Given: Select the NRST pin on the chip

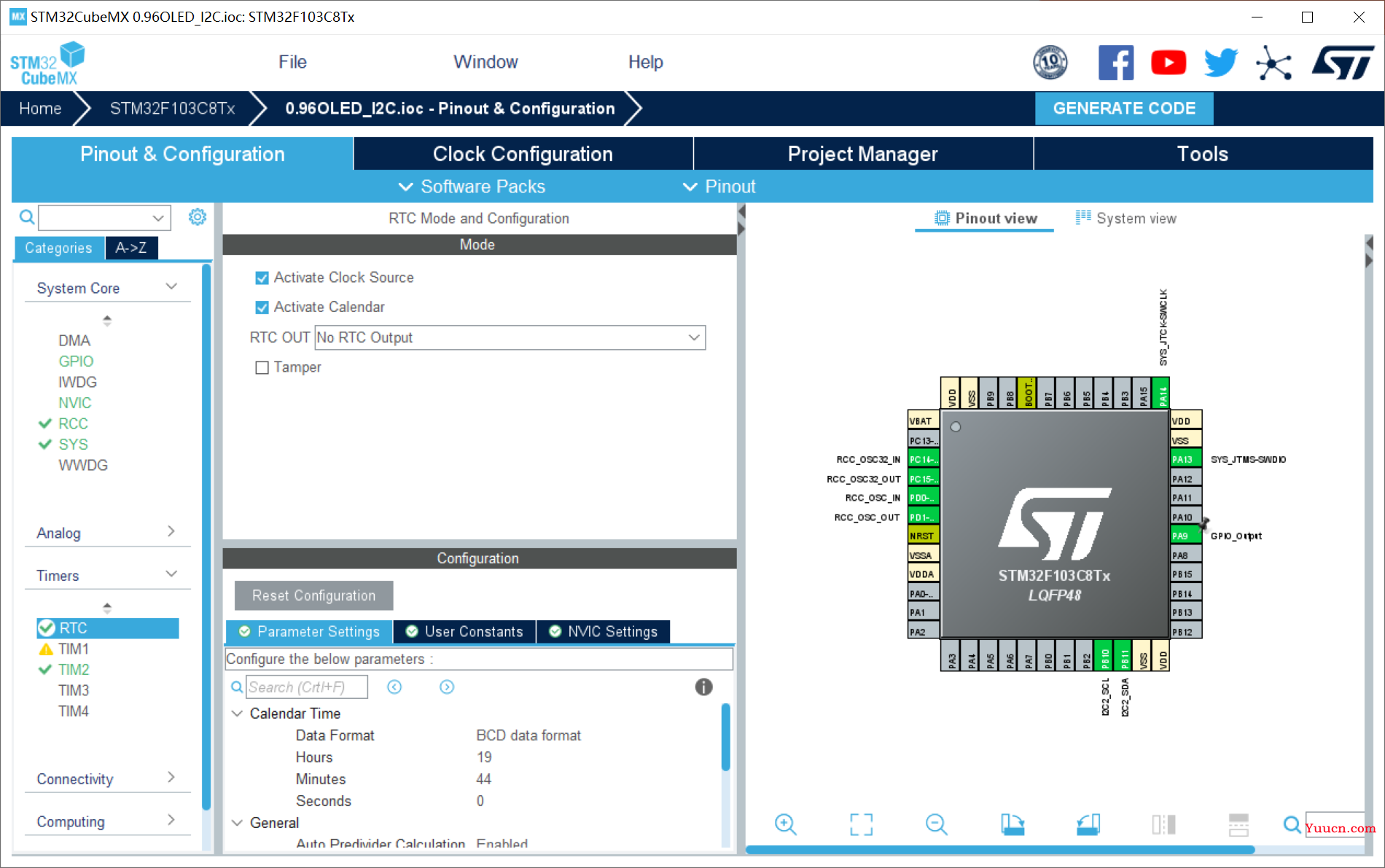Looking at the screenshot, I should (x=924, y=536).
